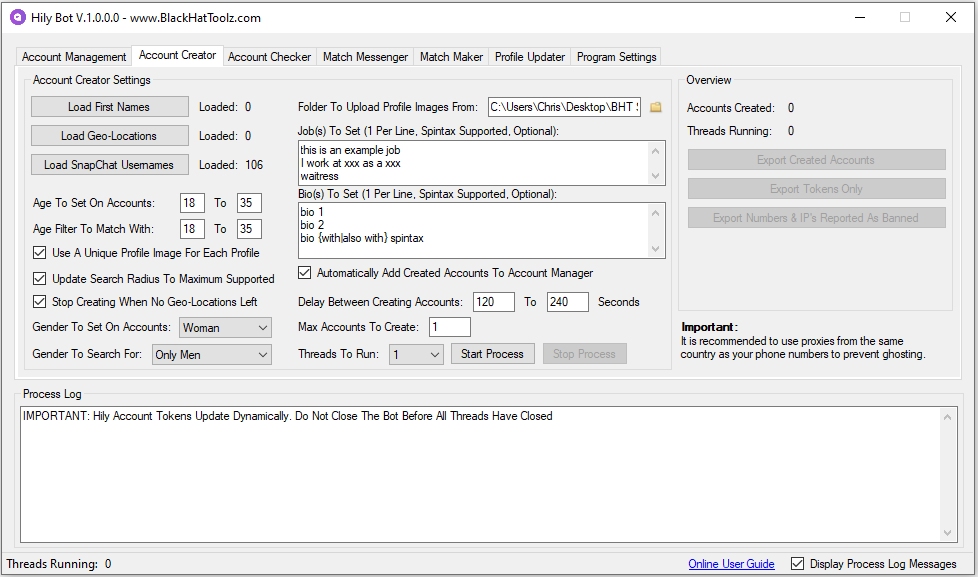Select the Account Creator tab

177,55
